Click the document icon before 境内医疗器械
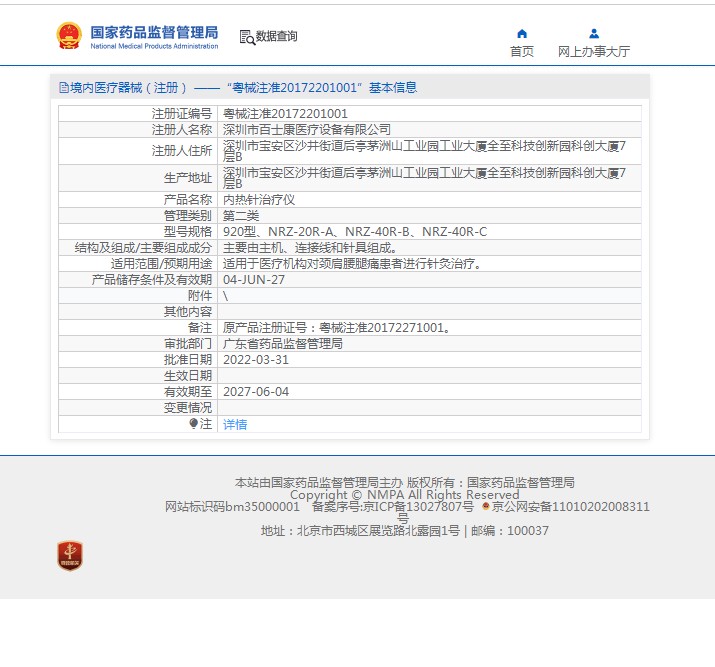 [x=64, y=88]
